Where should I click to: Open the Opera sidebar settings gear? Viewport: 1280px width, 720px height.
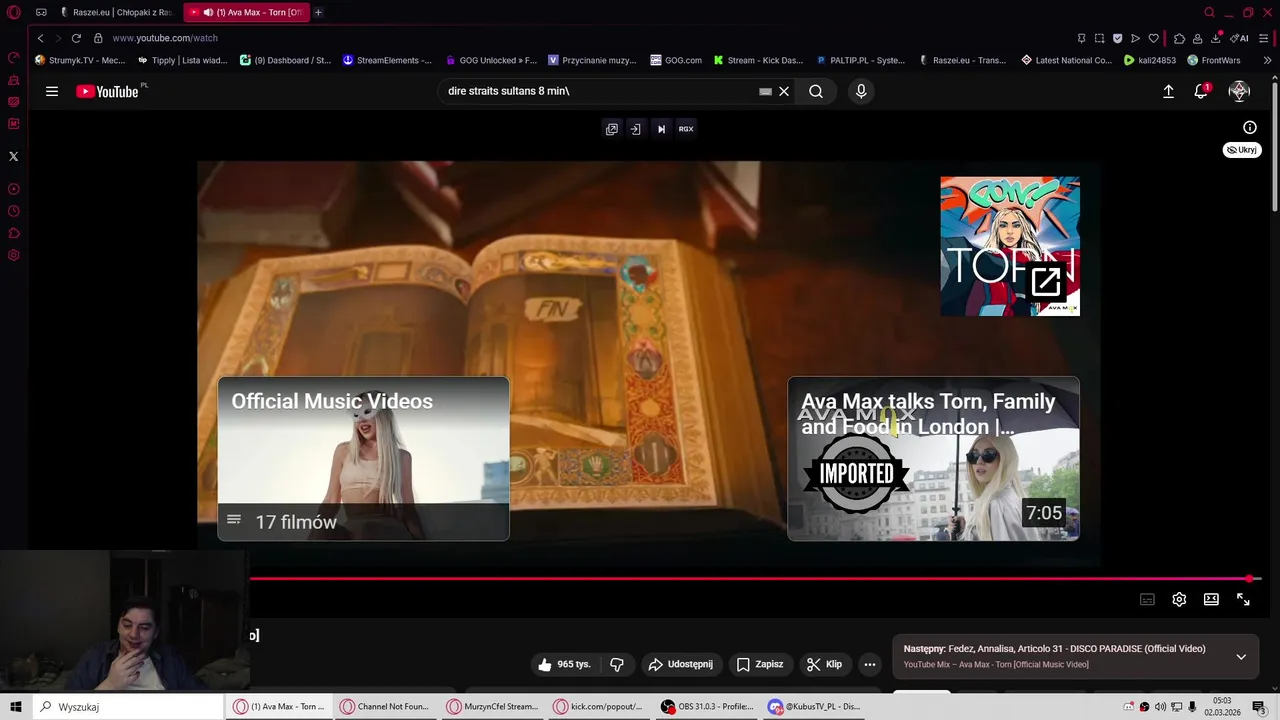(13, 255)
